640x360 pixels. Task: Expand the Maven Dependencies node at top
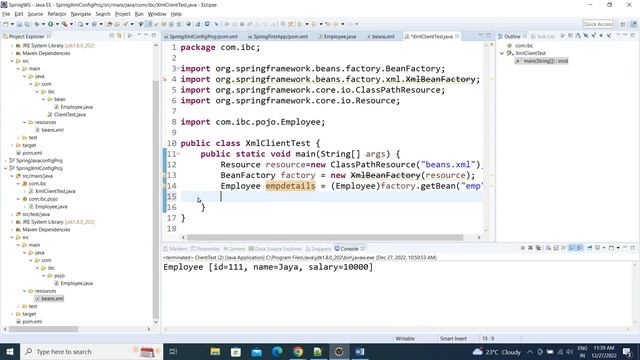coord(12,53)
